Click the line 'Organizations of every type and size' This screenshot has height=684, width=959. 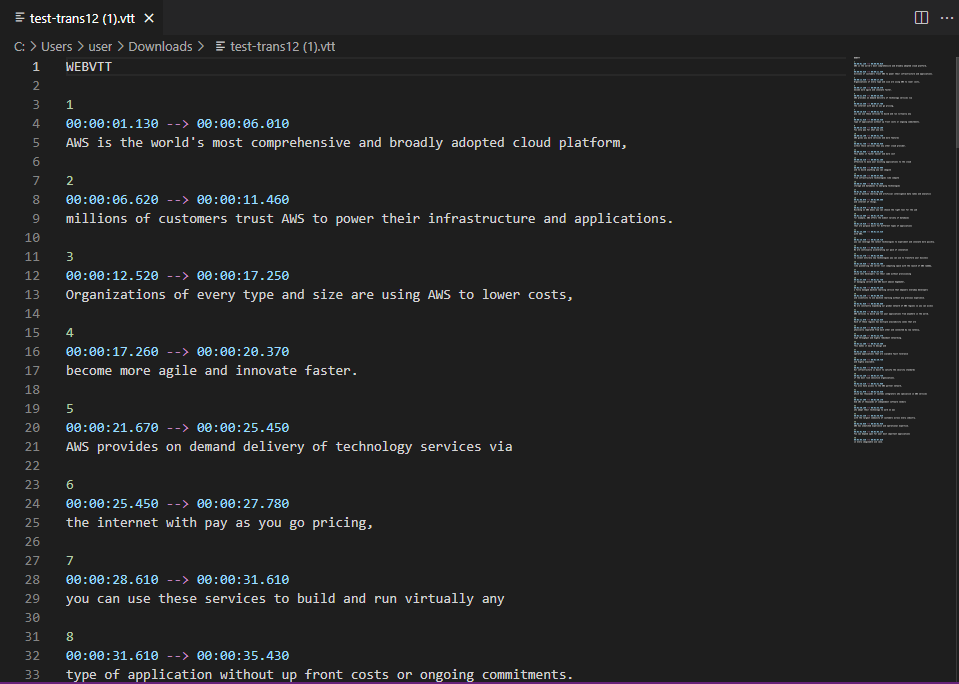319,294
